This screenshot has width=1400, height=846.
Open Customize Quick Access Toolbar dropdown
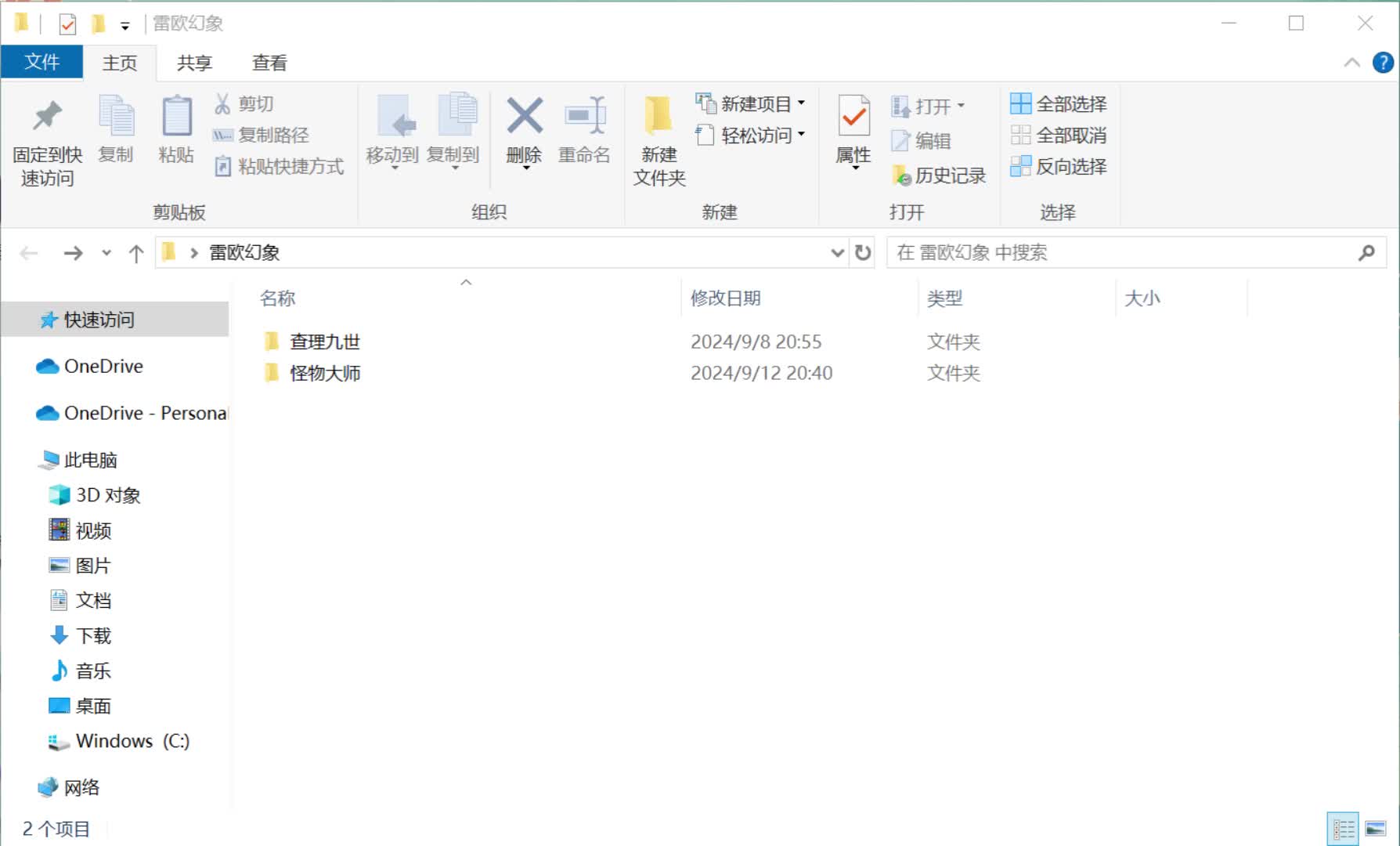click(124, 26)
